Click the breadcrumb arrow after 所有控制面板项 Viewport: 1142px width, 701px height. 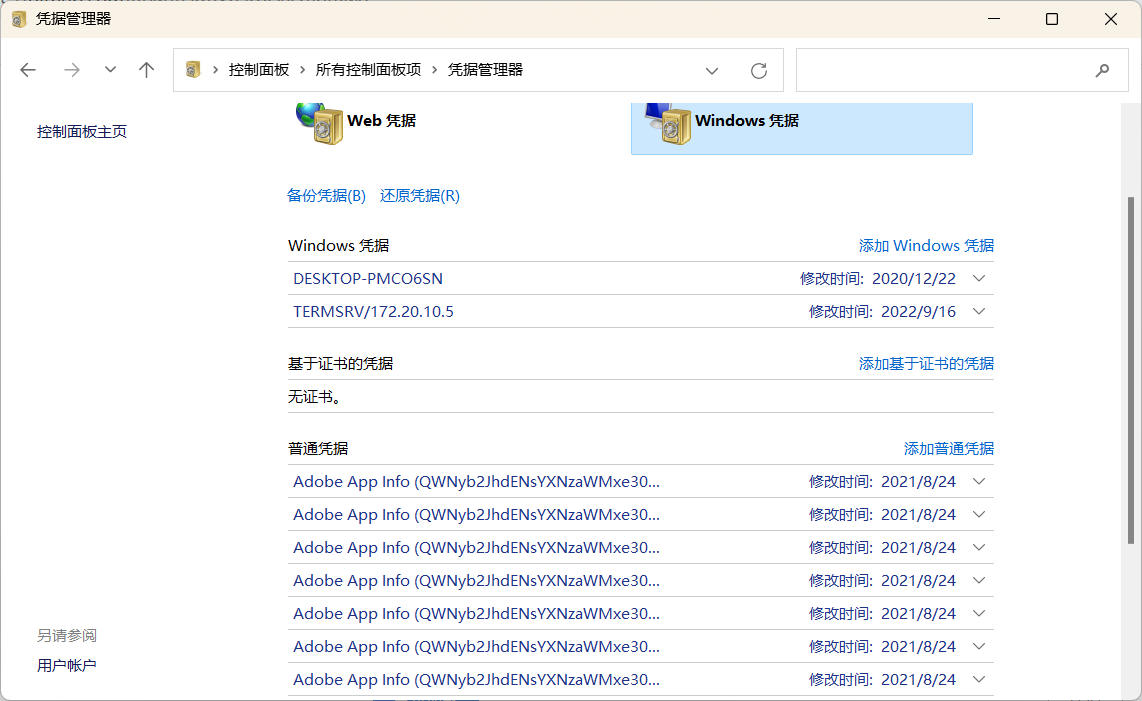pyautogui.click(x=434, y=70)
